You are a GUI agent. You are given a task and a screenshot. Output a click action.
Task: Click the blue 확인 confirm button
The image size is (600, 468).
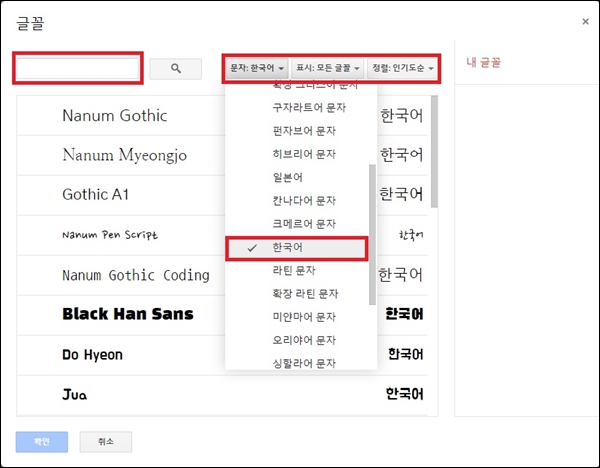[x=42, y=442]
